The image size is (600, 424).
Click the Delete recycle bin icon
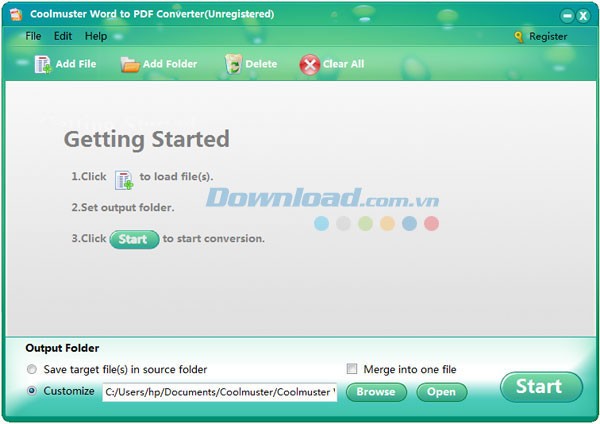pos(233,64)
